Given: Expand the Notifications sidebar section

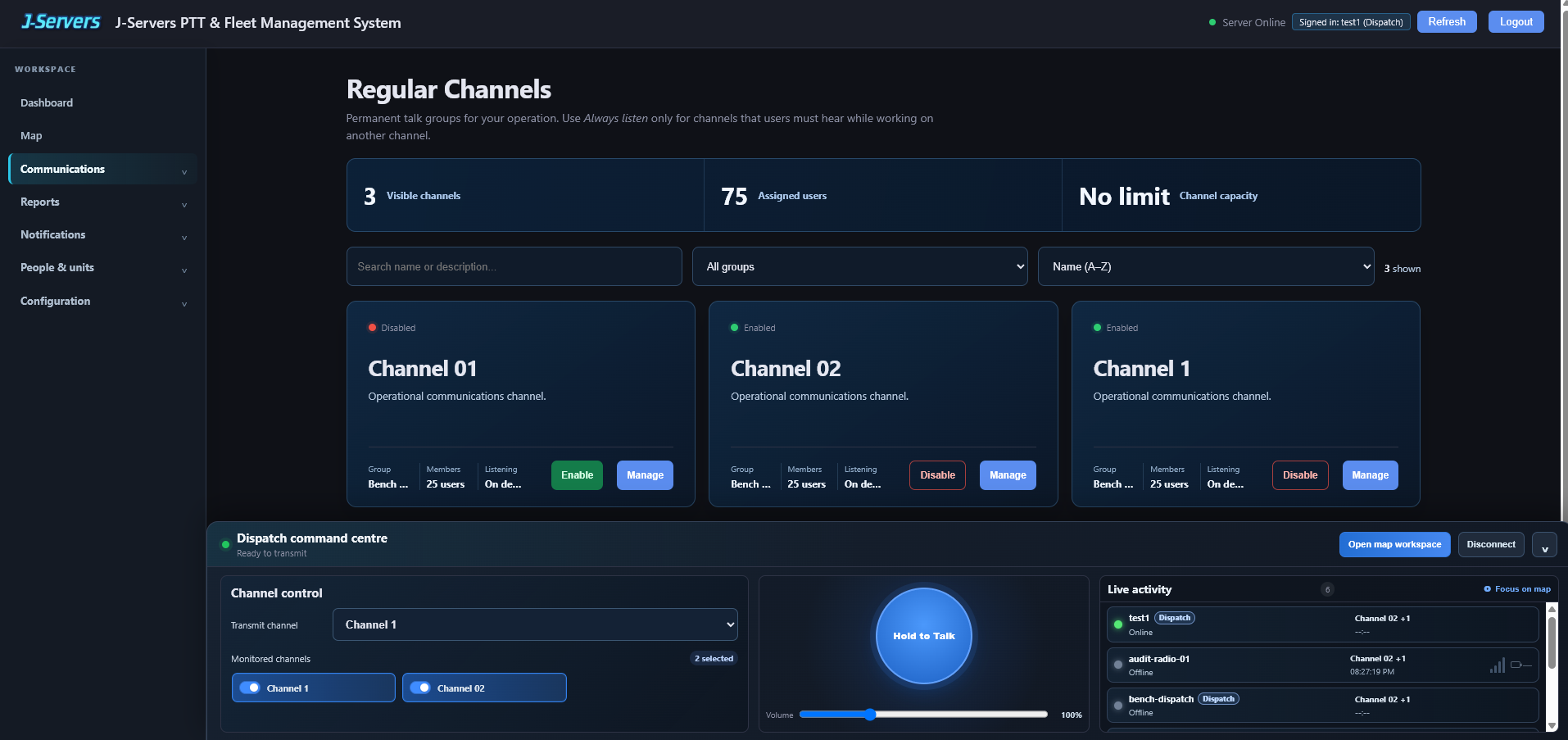Looking at the screenshot, I should (x=103, y=235).
